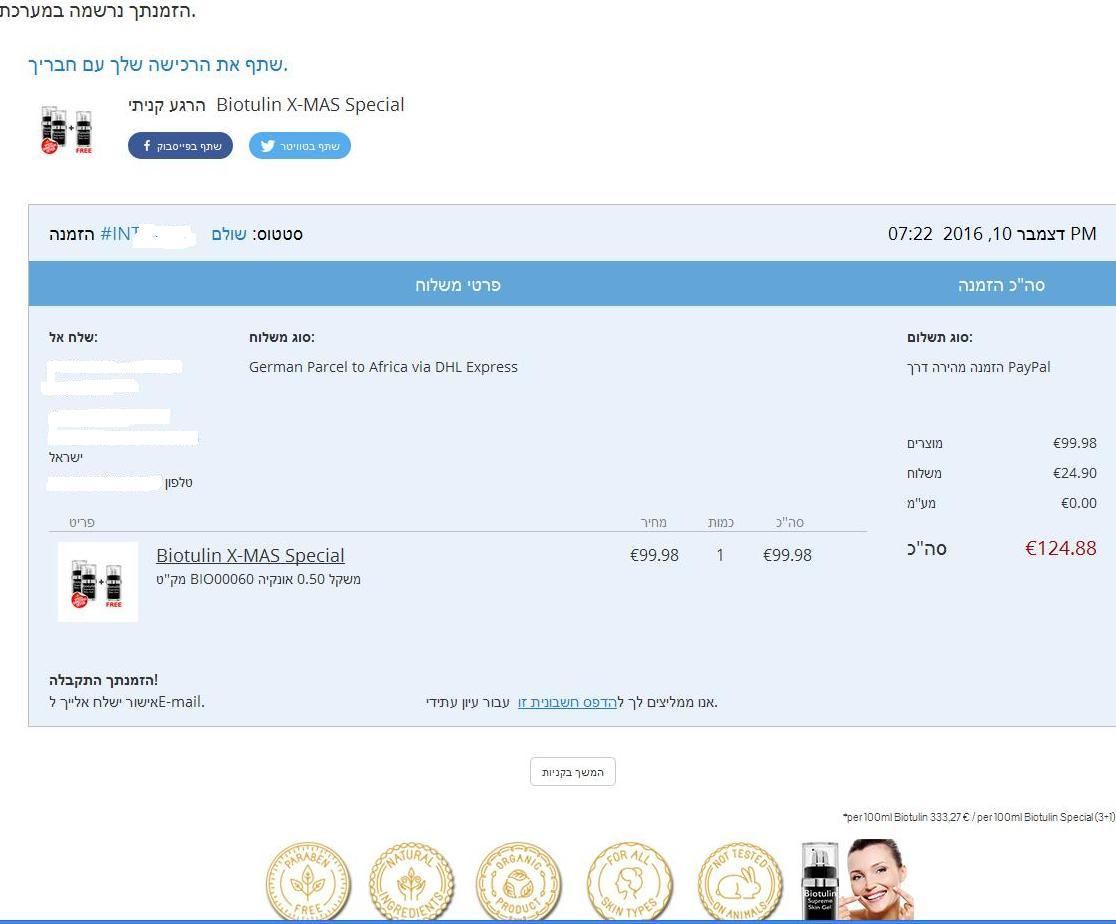This screenshot has width=1116, height=924.
Task: Open Biotulin X-MAS Special link in order table
Action: point(250,555)
